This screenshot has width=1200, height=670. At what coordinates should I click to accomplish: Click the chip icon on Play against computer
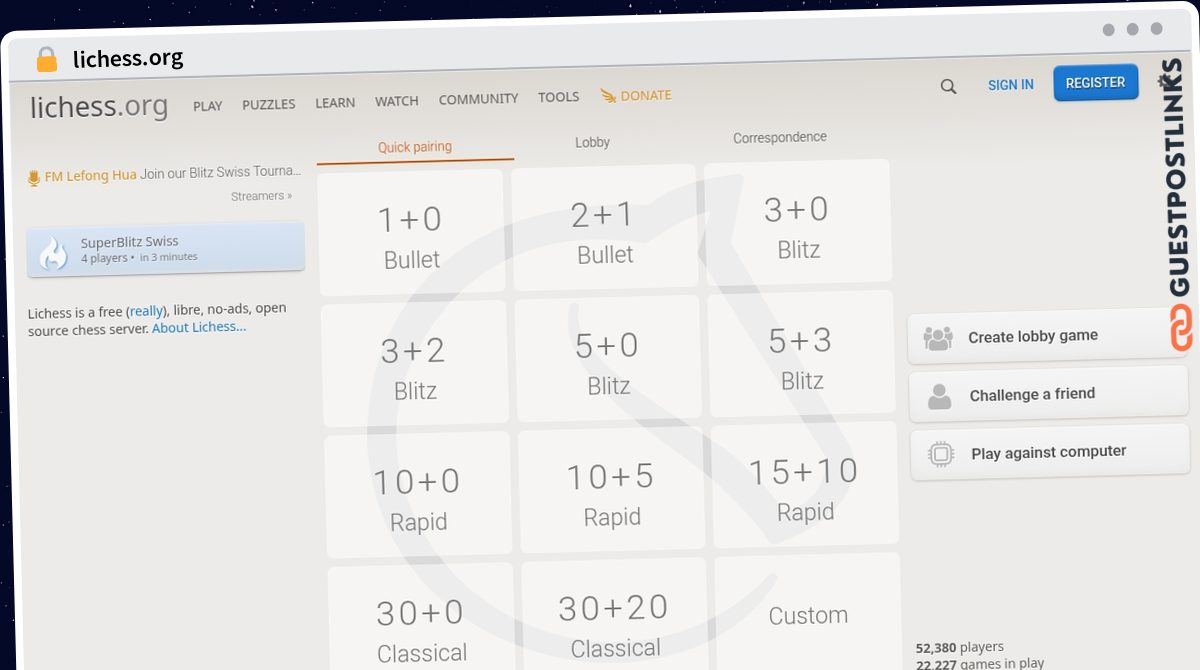point(941,455)
